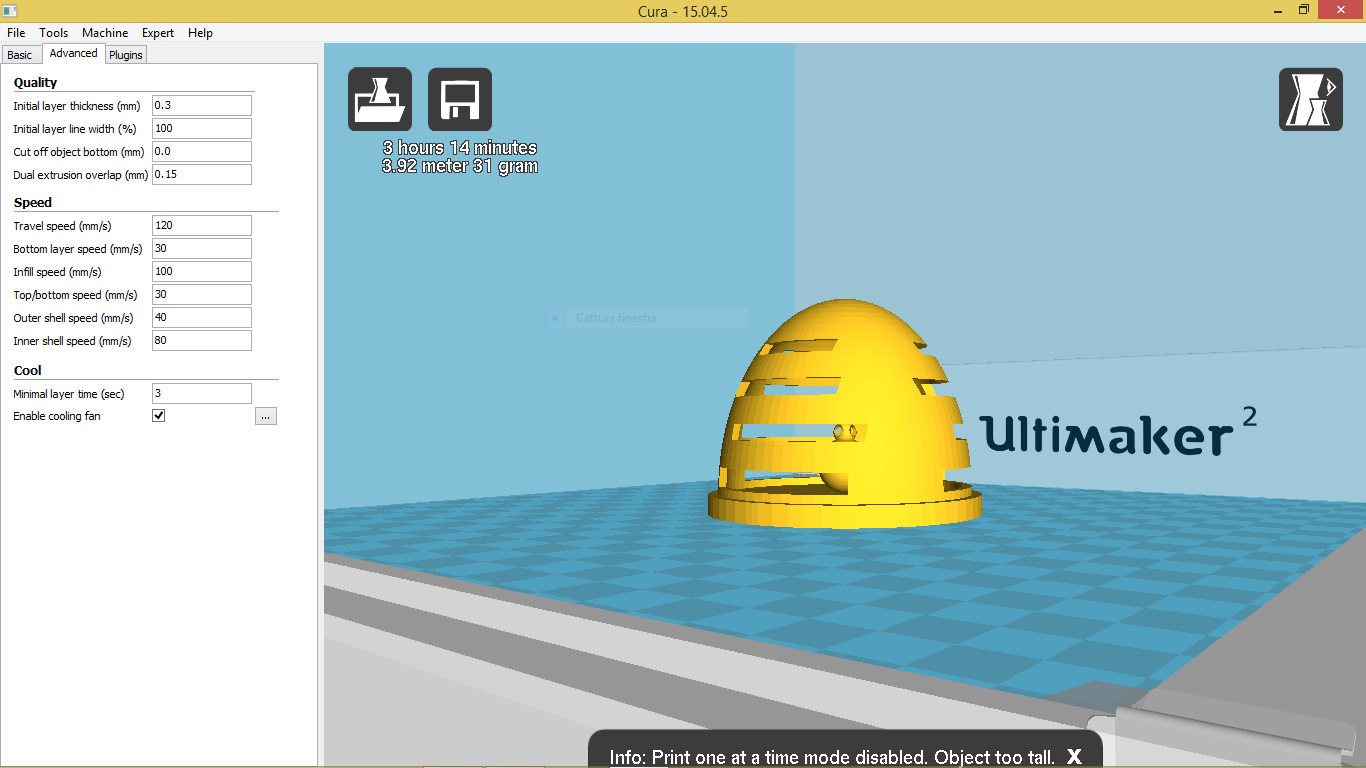The height and width of the screenshot is (768, 1366).
Task: Click Outer shell speed field
Action: click(x=202, y=318)
